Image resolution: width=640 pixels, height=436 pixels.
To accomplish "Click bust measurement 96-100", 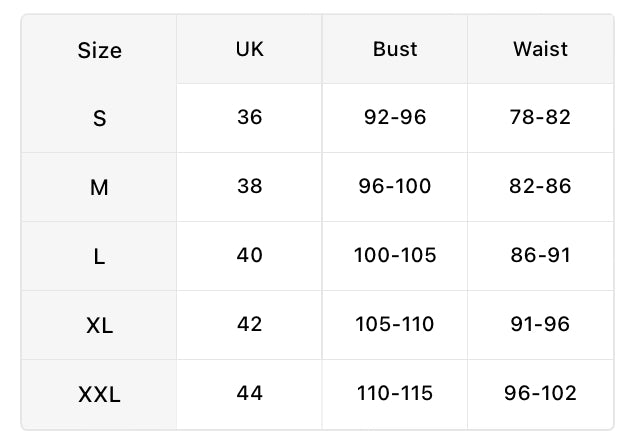I will [395, 186].
